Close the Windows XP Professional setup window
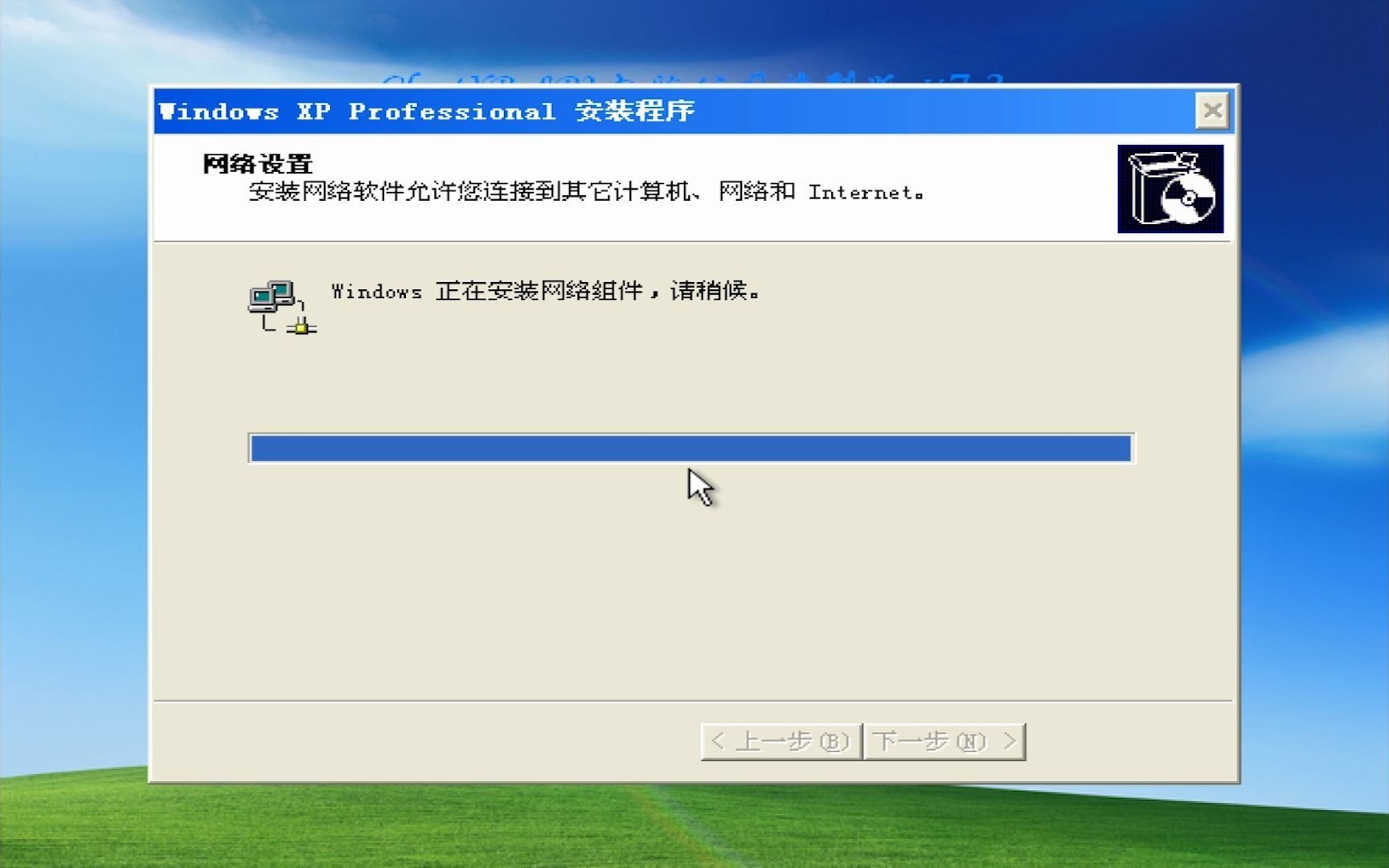The image size is (1389, 868). (1212, 111)
